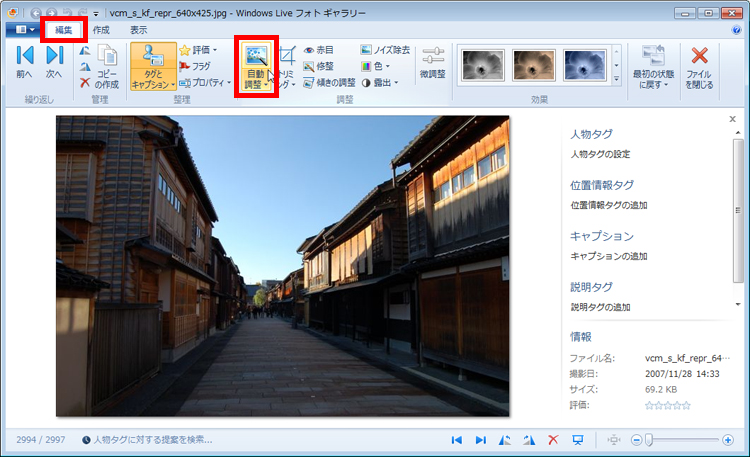Open the 色 color dropdown
This screenshot has height=457, width=750.
tap(375, 66)
